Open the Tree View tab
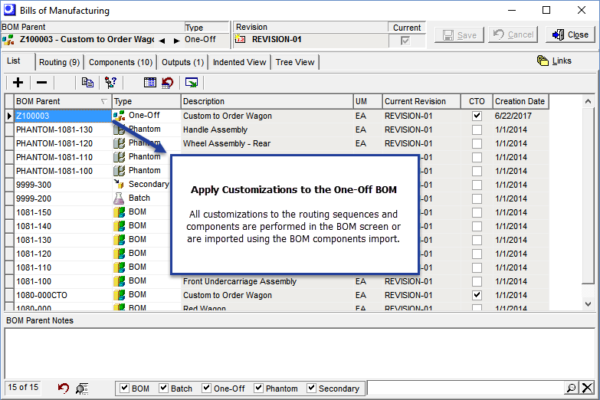 (x=295, y=62)
